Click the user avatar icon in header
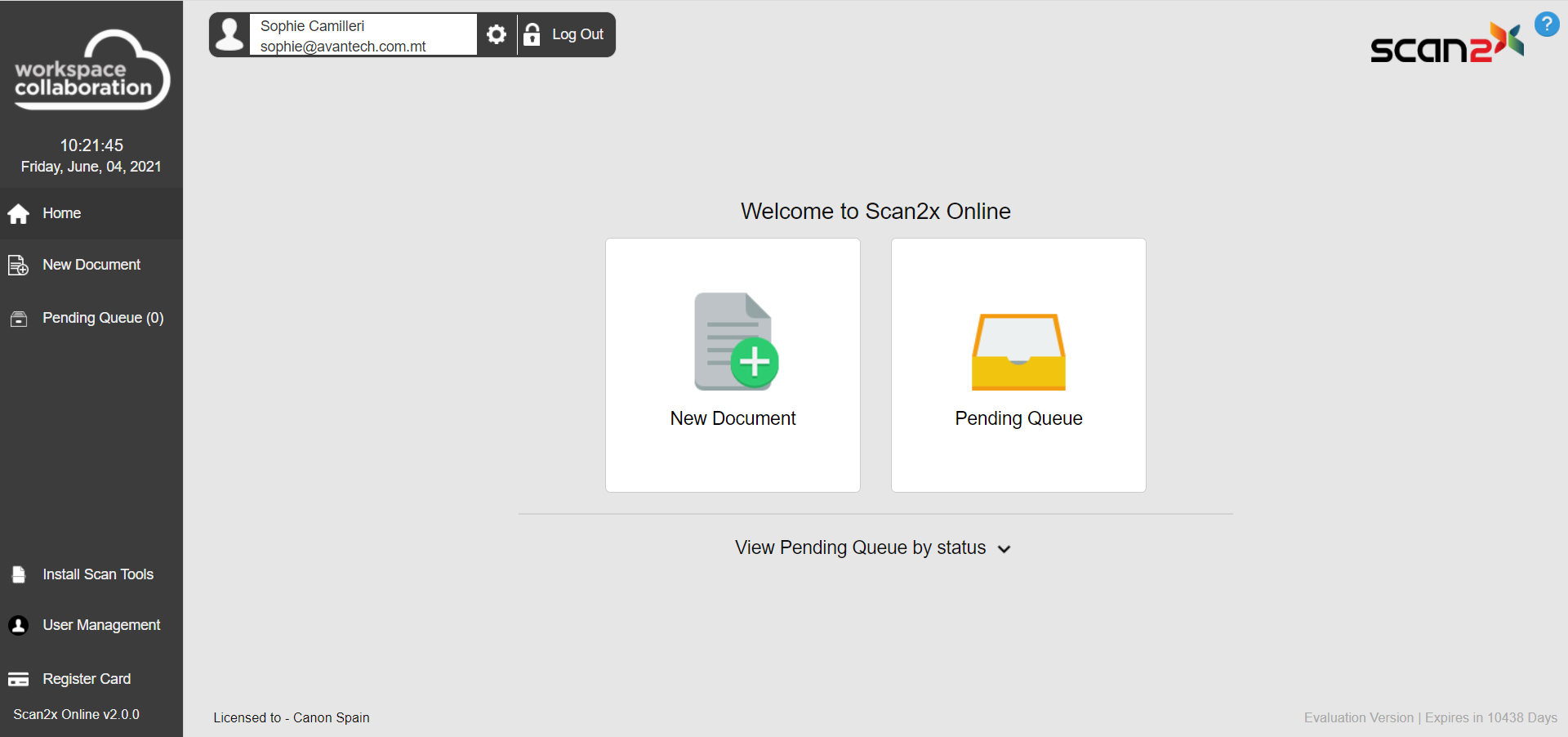Viewport: 1568px width, 737px height. click(230, 34)
